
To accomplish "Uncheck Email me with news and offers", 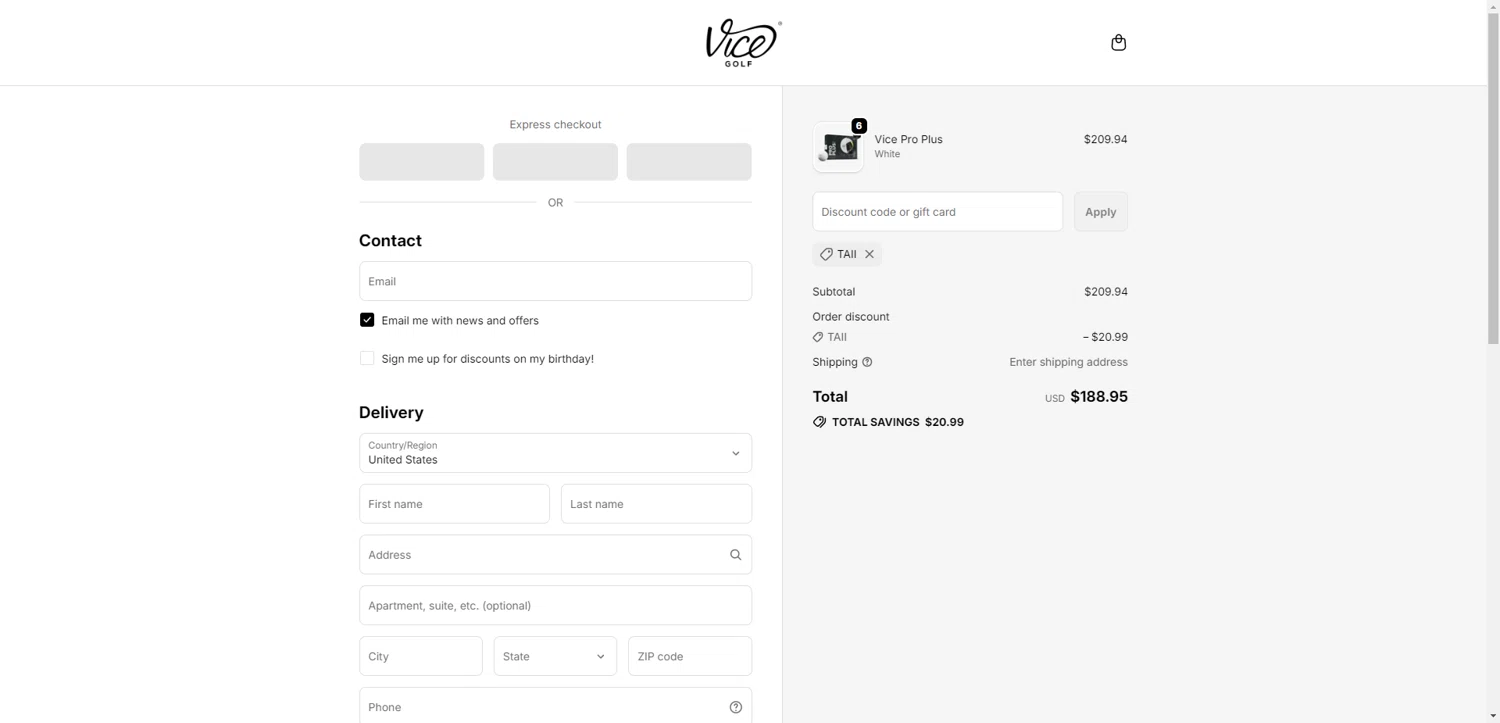I will (x=367, y=320).
